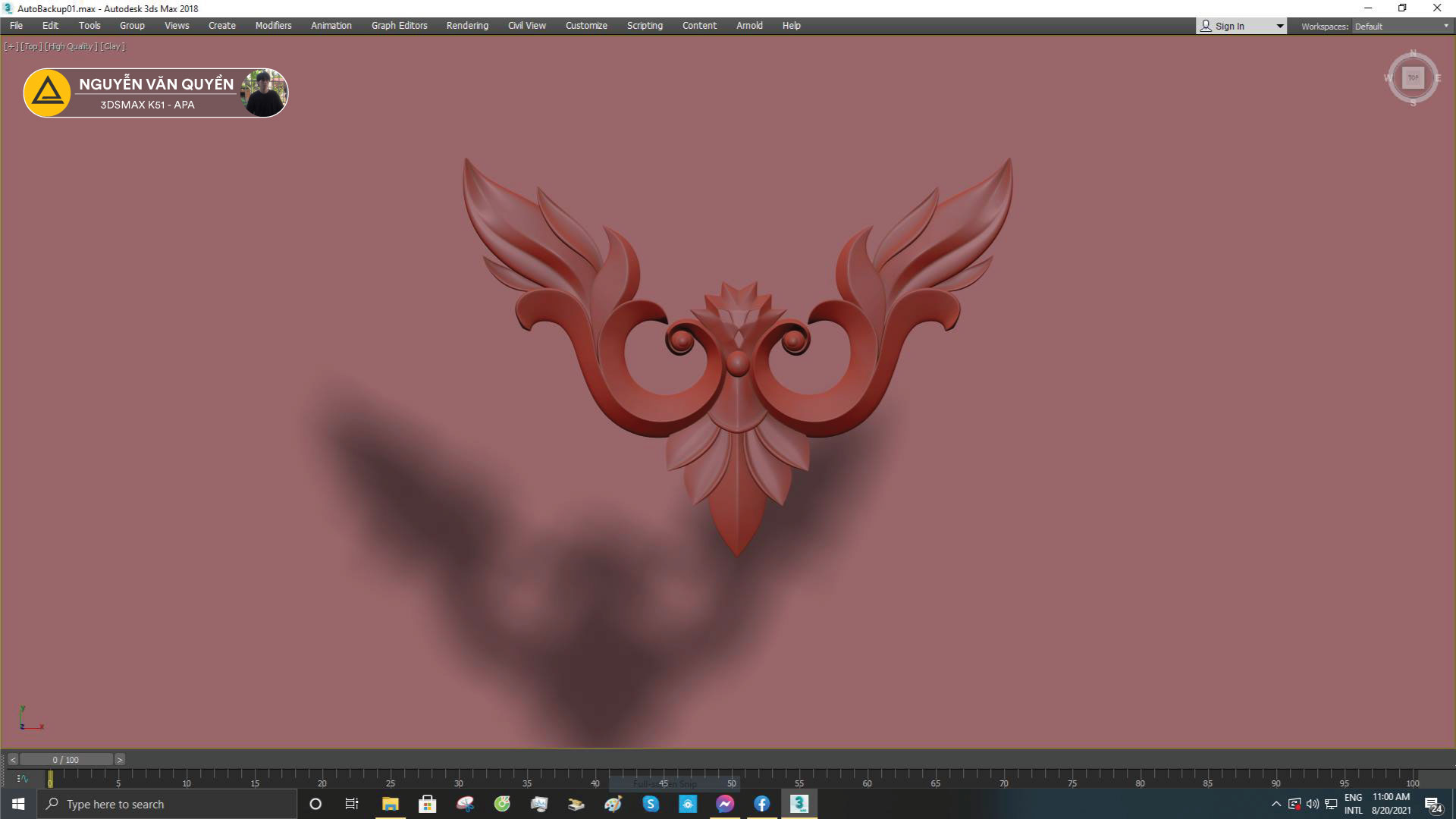Open the Sign In dropdown
Viewport: 1456px width, 819px height.
1280,26
